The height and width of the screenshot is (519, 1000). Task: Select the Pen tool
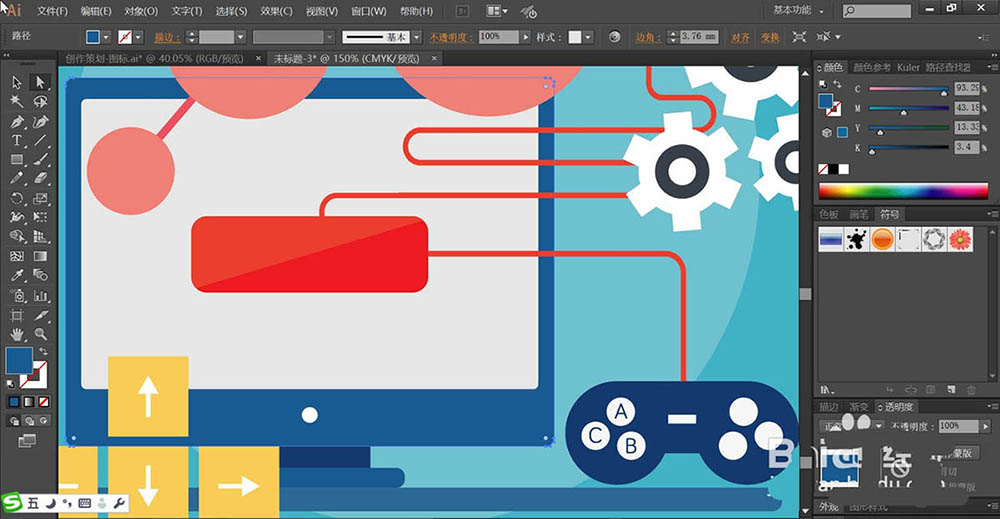[17, 121]
